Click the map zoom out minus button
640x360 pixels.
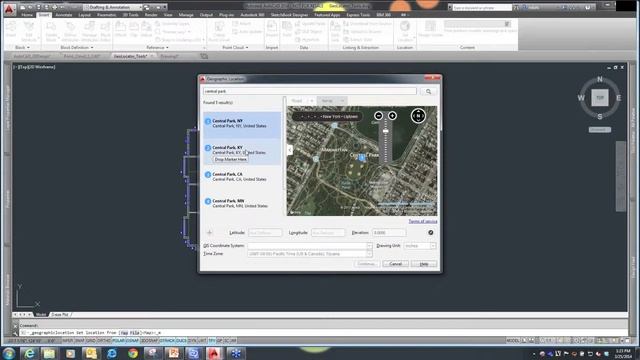[x=378, y=116]
